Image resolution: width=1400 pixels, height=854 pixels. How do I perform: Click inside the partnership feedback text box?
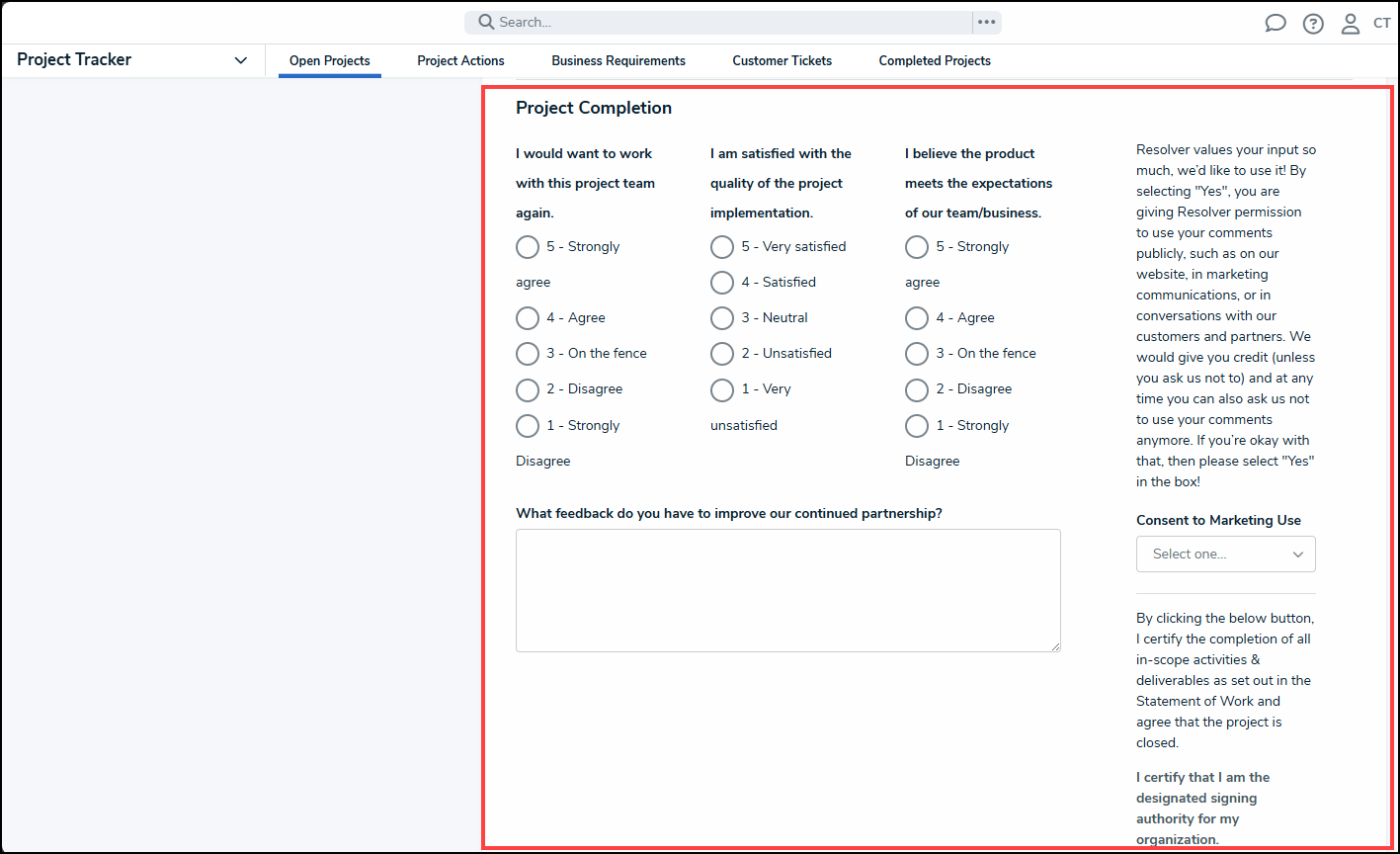pos(787,590)
